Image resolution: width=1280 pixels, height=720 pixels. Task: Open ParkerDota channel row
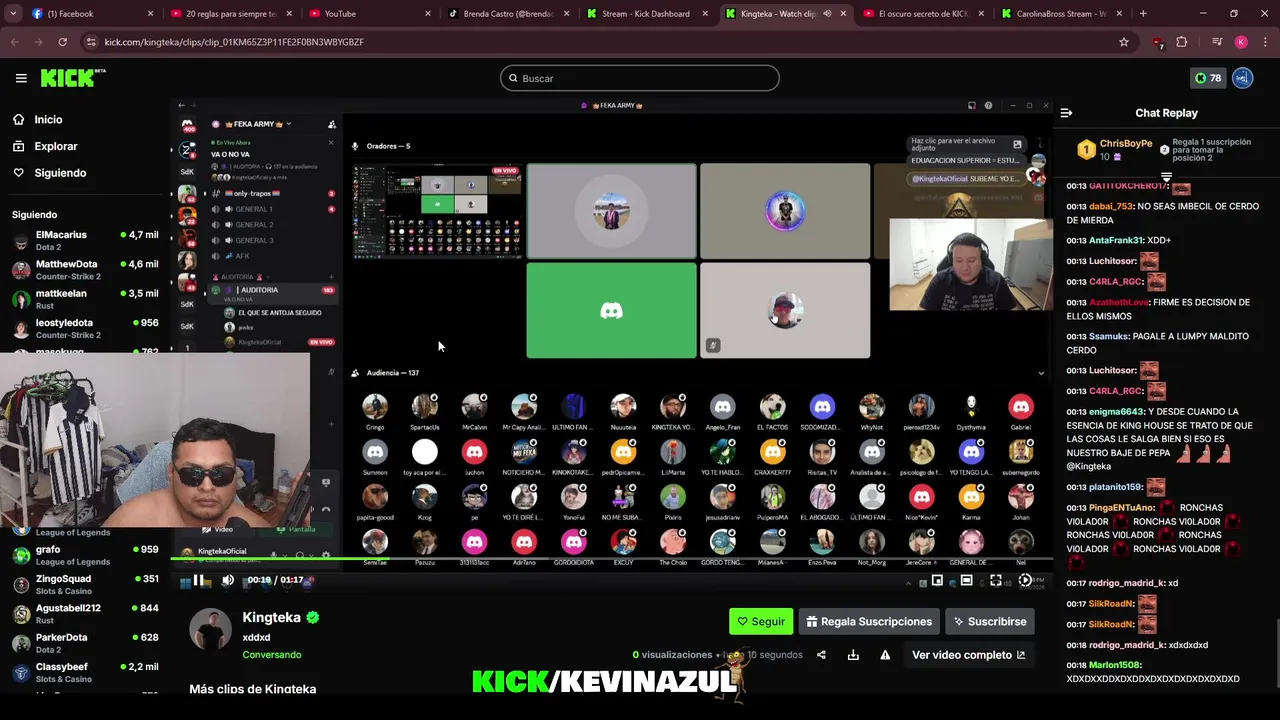coord(85,643)
